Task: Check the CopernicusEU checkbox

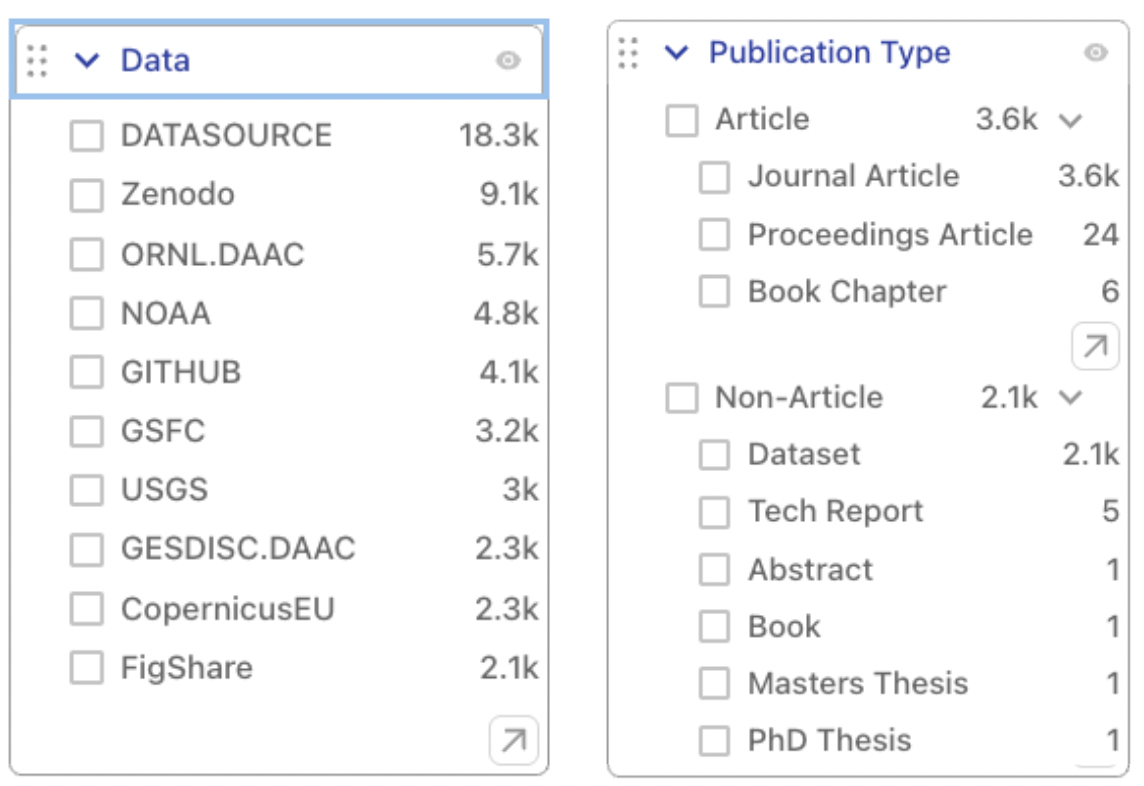Action: click(x=87, y=609)
